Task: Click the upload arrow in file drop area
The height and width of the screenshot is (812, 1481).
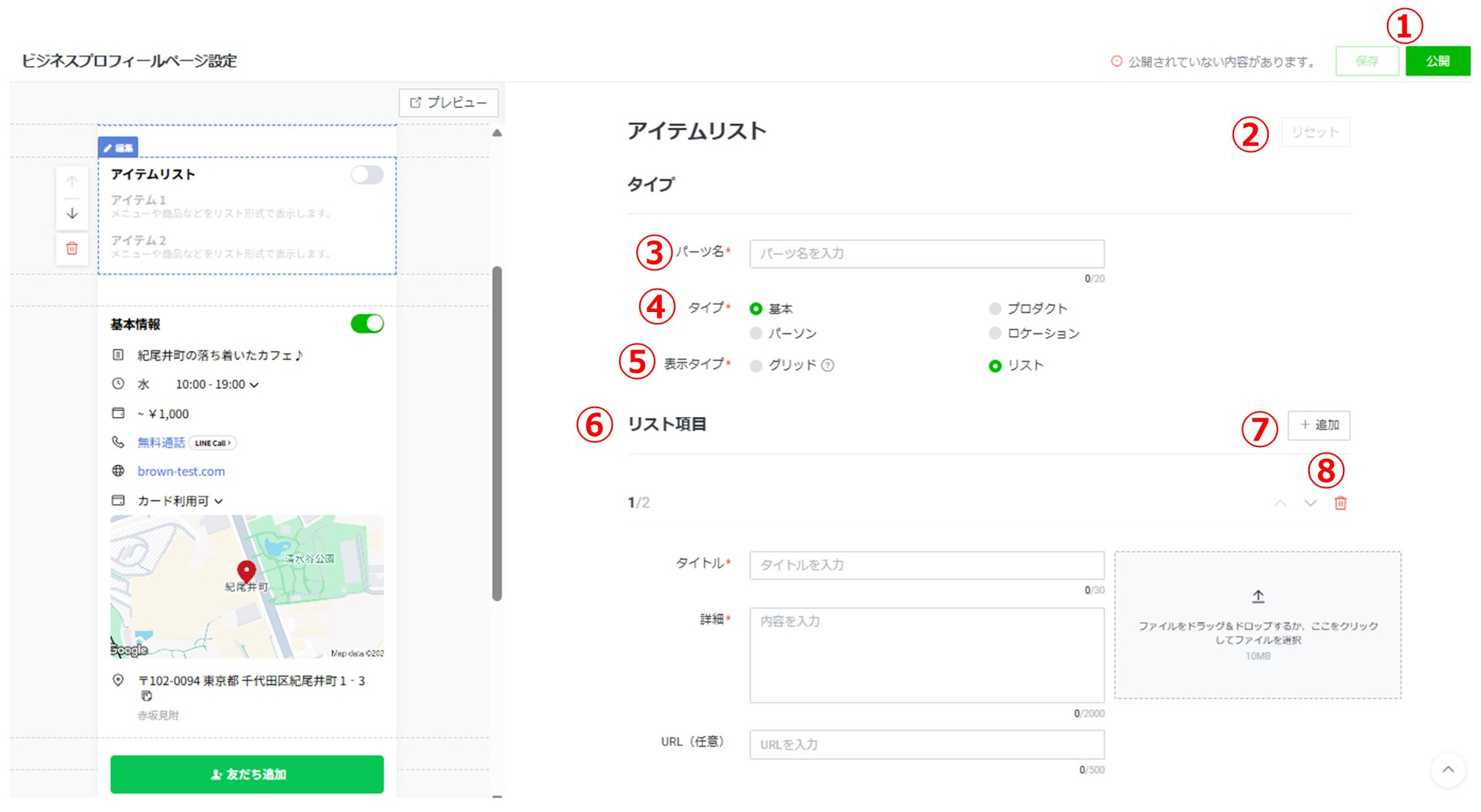Action: point(1259,596)
